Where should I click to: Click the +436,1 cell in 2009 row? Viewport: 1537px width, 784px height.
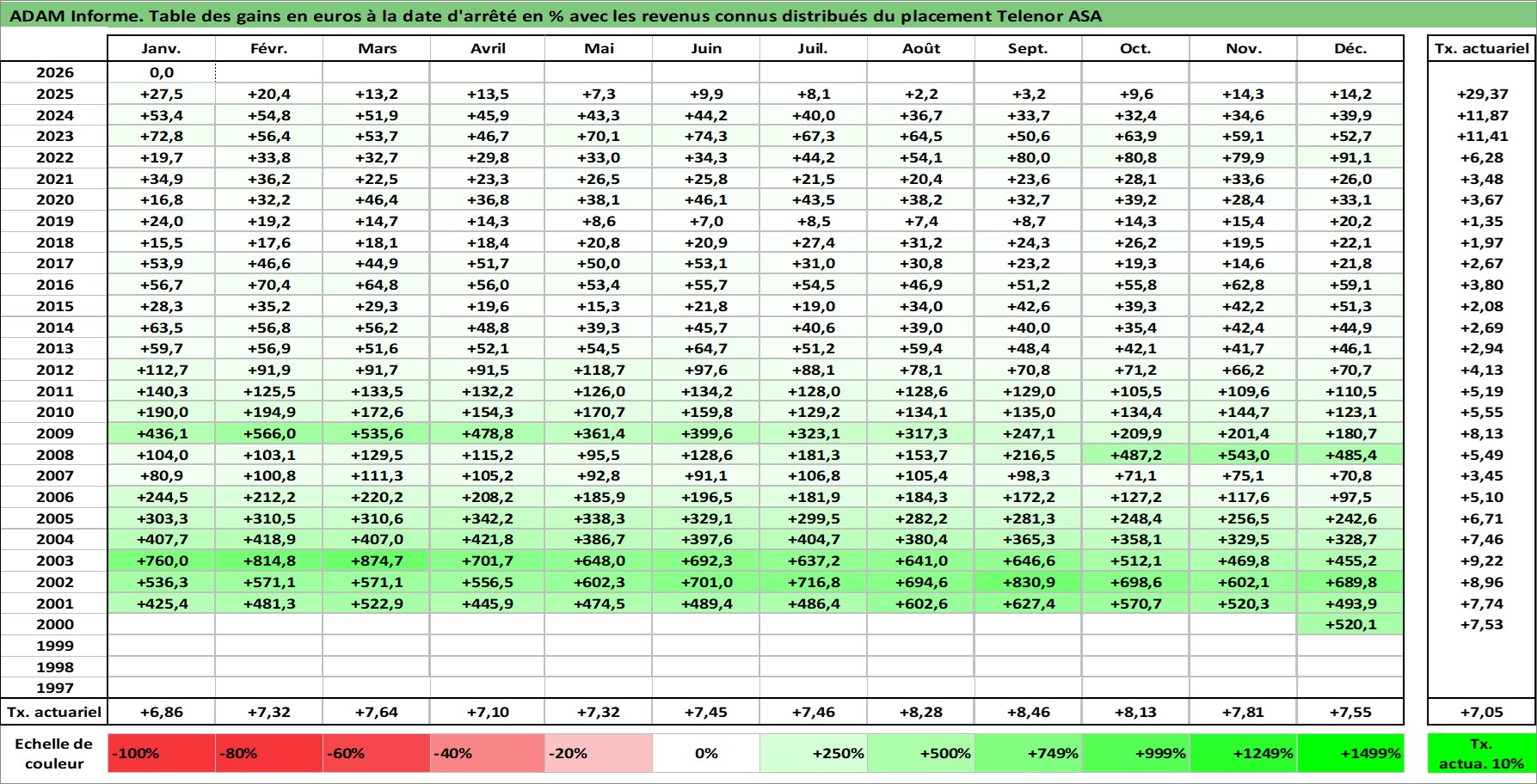click(162, 434)
